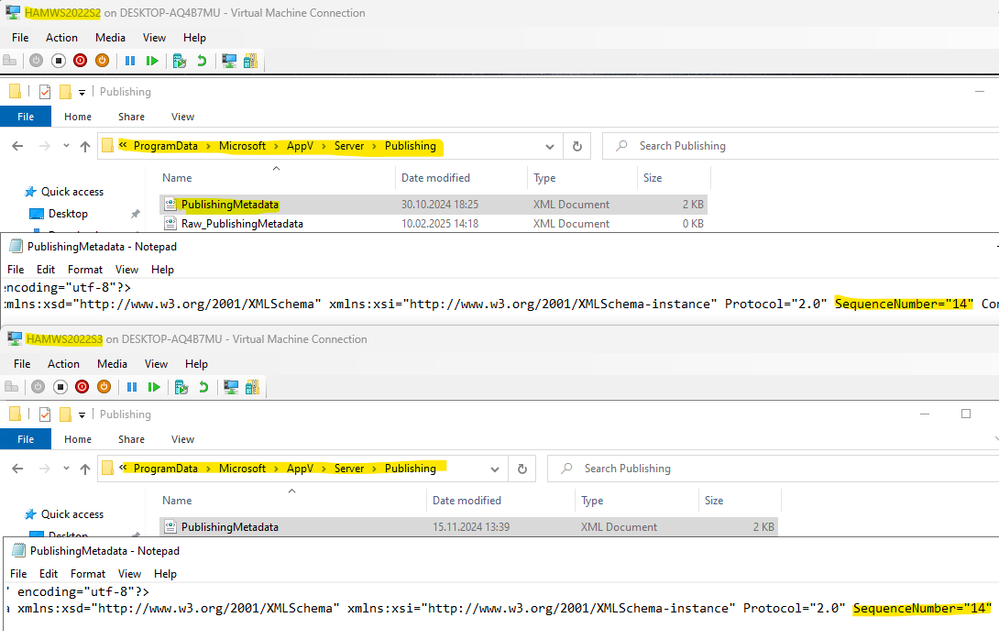Click Share/USB icon in HAMWS2022S2 toolbar
Screen dimensions: 999x631
pos(250,61)
